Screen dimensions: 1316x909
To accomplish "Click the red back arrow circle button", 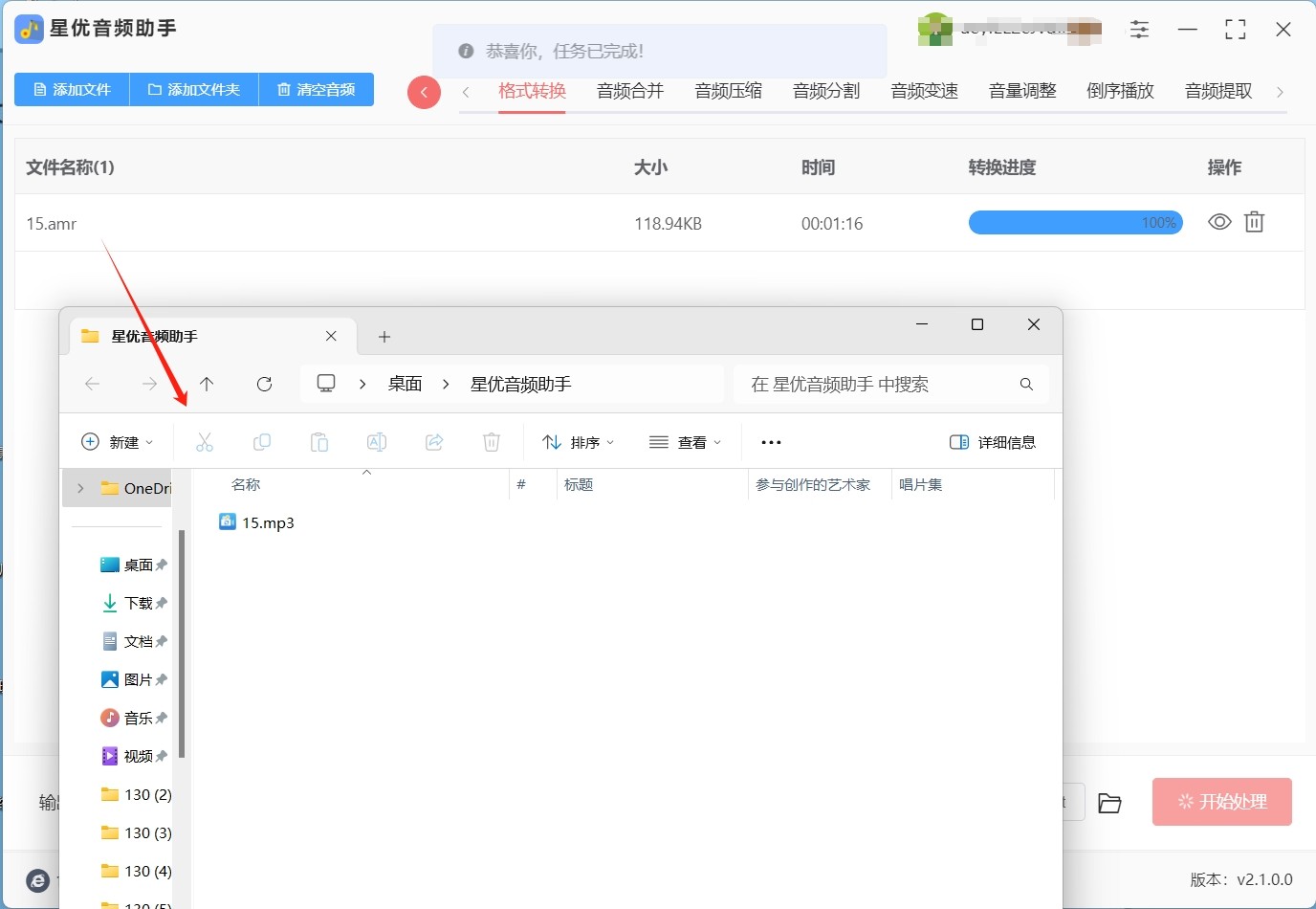I will point(424,92).
